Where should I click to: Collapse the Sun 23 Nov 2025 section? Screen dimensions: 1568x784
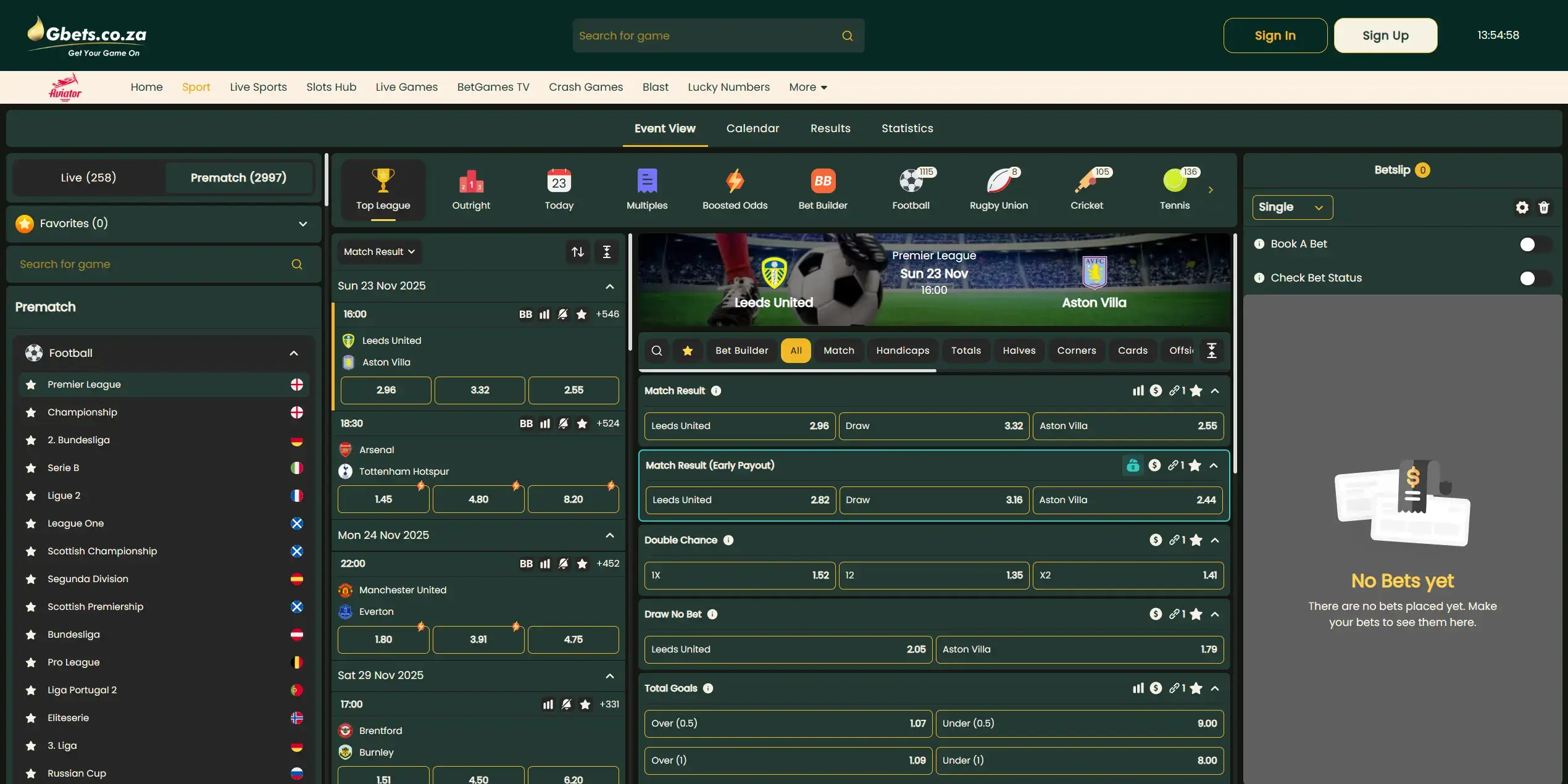[609, 286]
